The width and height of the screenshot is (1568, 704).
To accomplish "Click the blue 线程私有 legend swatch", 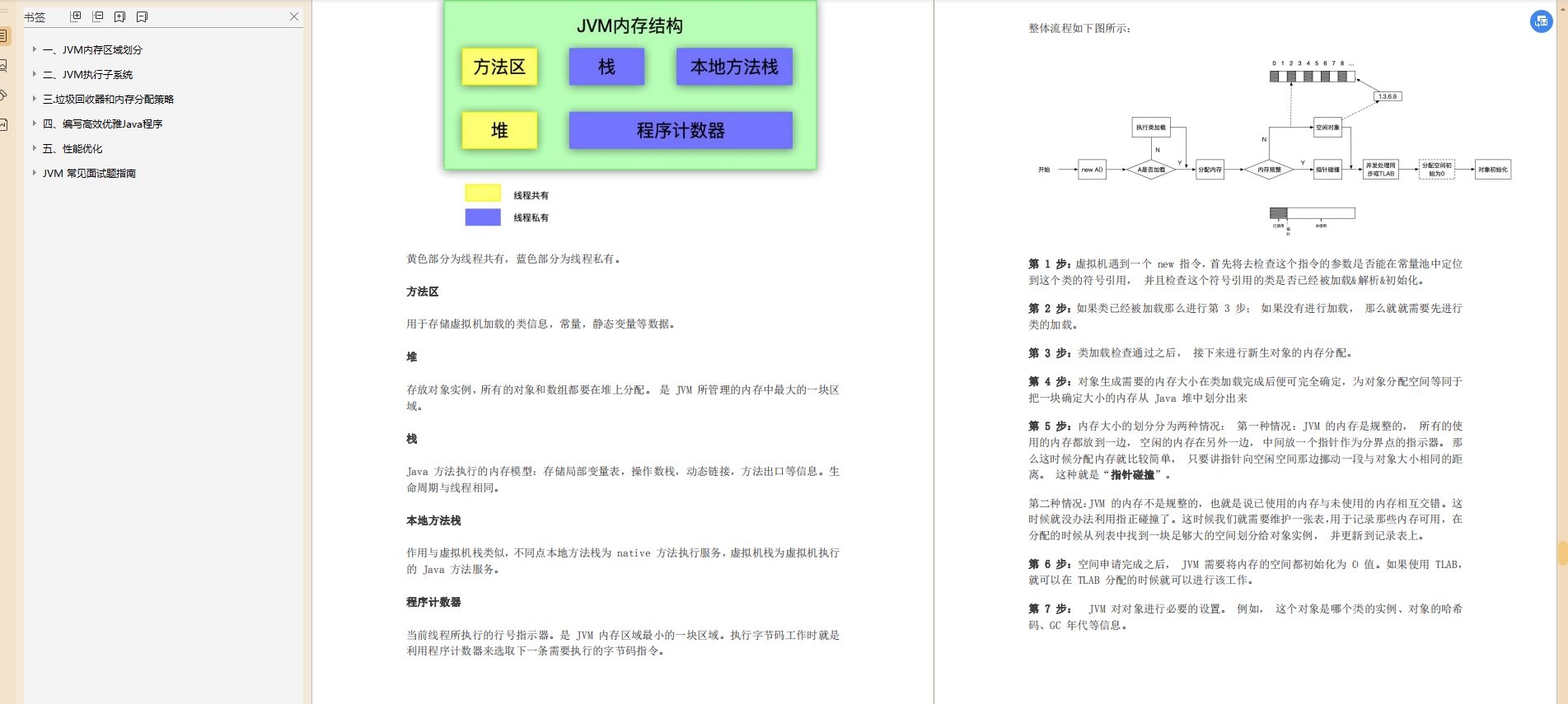I will click(483, 217).
